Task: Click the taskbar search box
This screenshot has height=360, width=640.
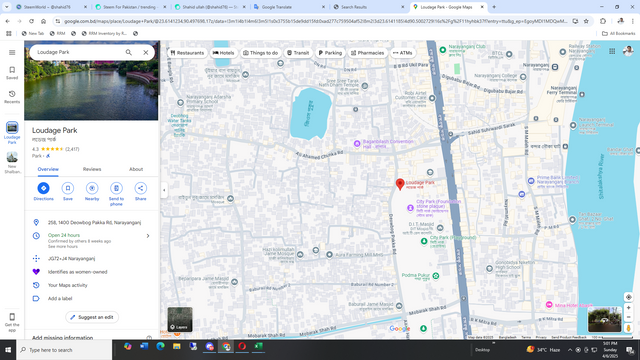Action: 64,350
